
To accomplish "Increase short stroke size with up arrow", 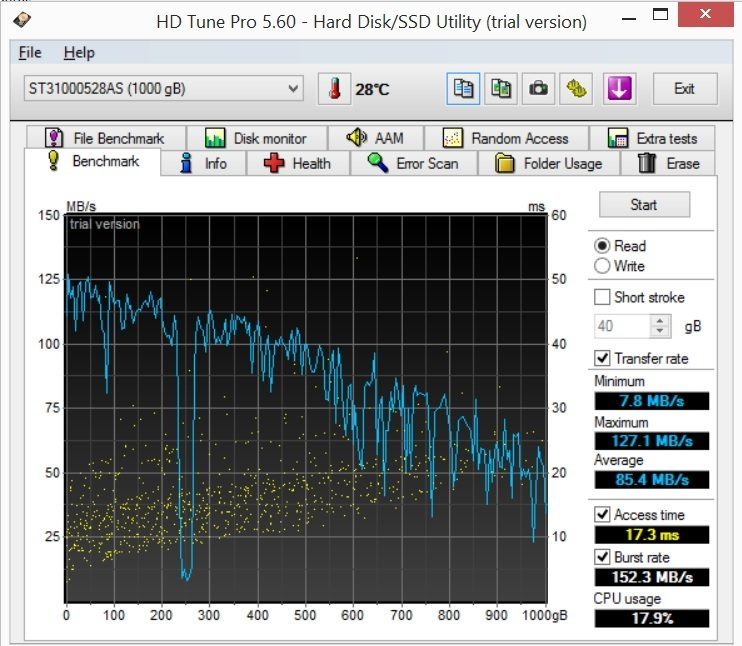I will (660, 320).
